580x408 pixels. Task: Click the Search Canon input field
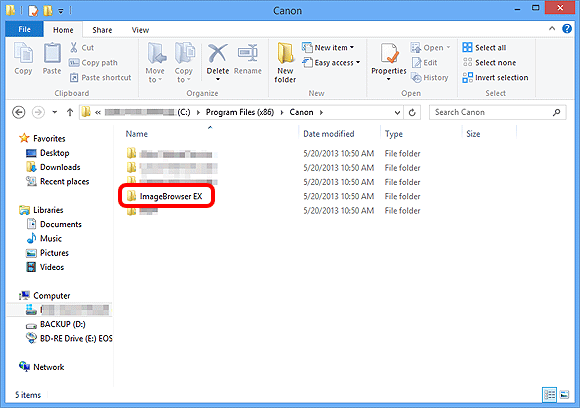coord(492,112)
